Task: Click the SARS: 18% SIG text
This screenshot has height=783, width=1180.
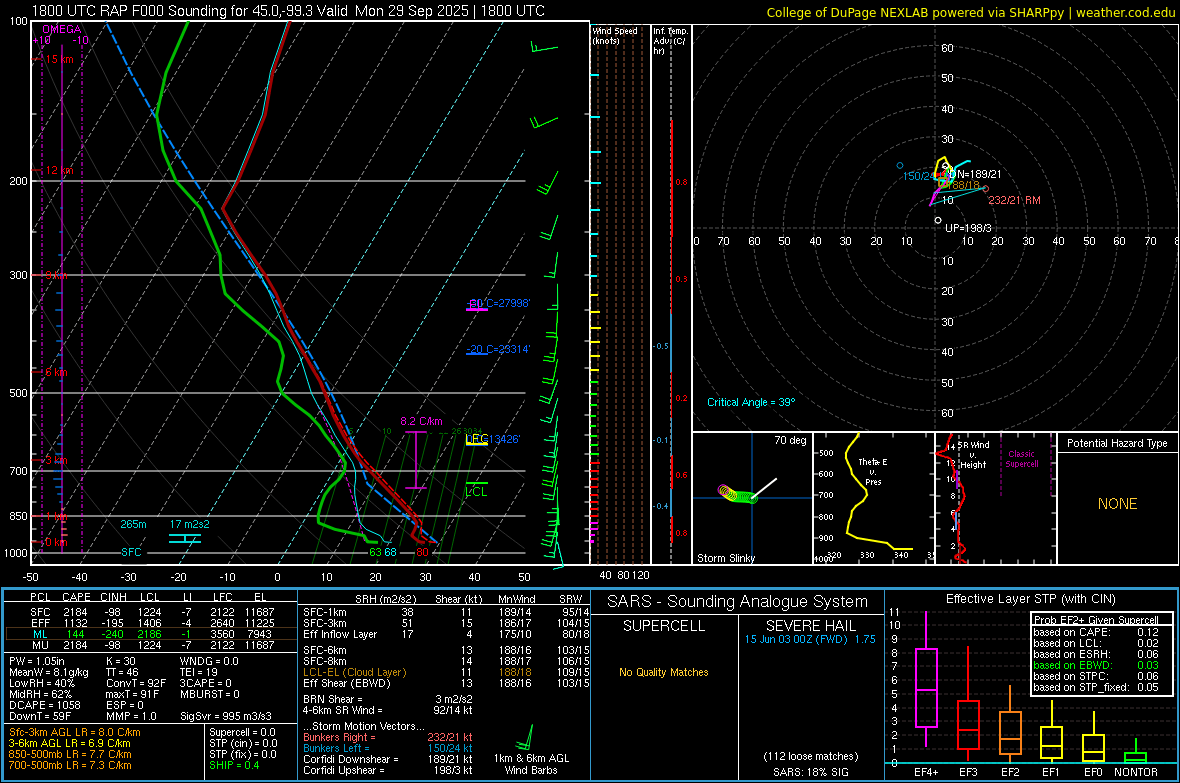Action: [x=810, y=772]
